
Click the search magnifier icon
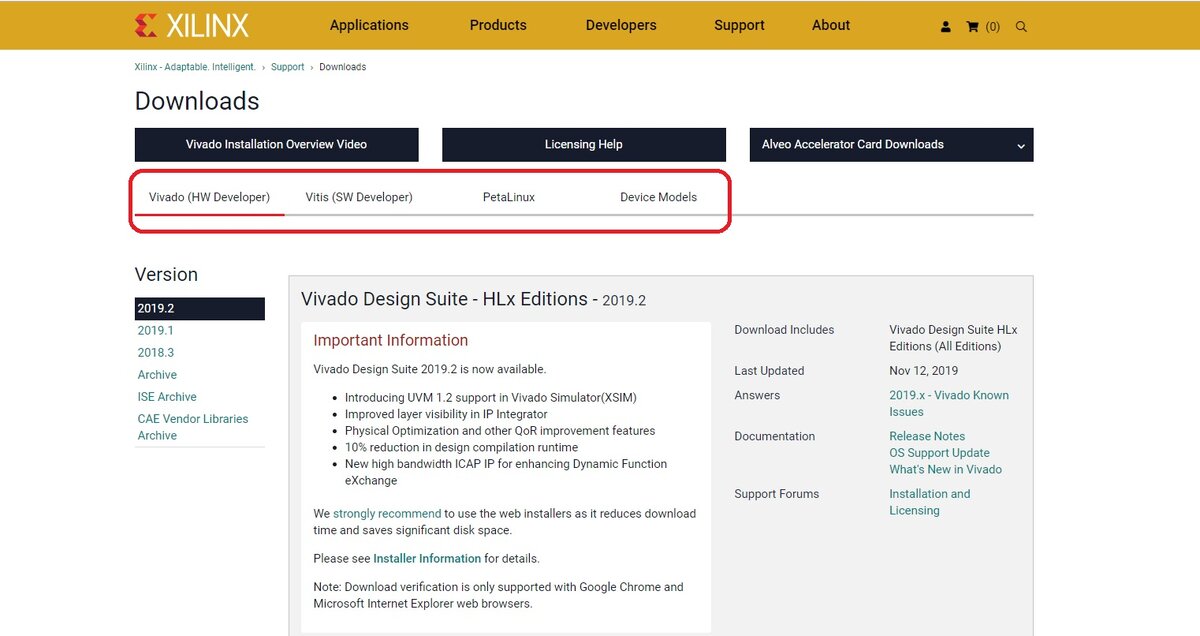coord(1021,27)
